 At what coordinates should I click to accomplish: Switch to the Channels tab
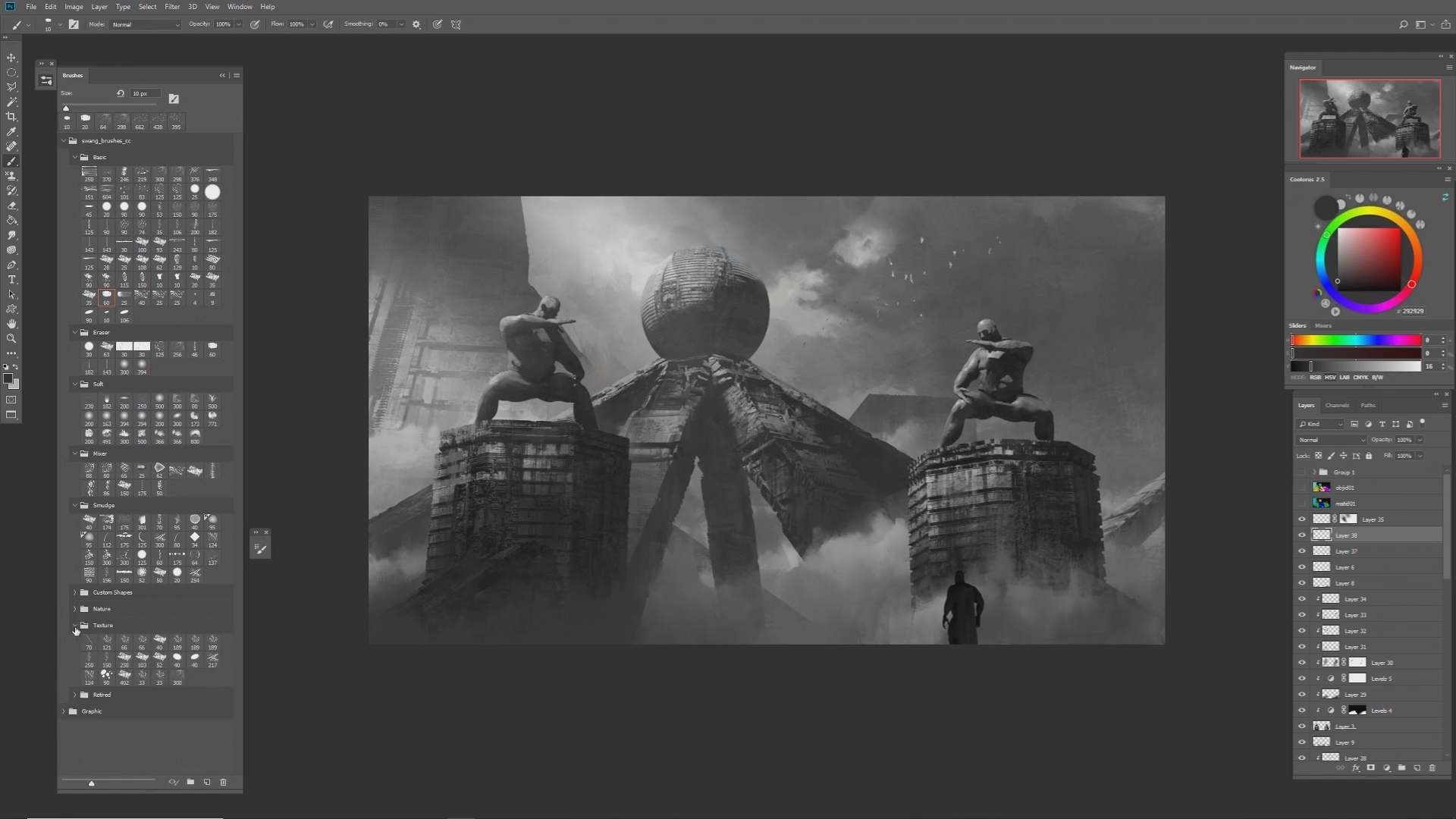click(1337, 405)
